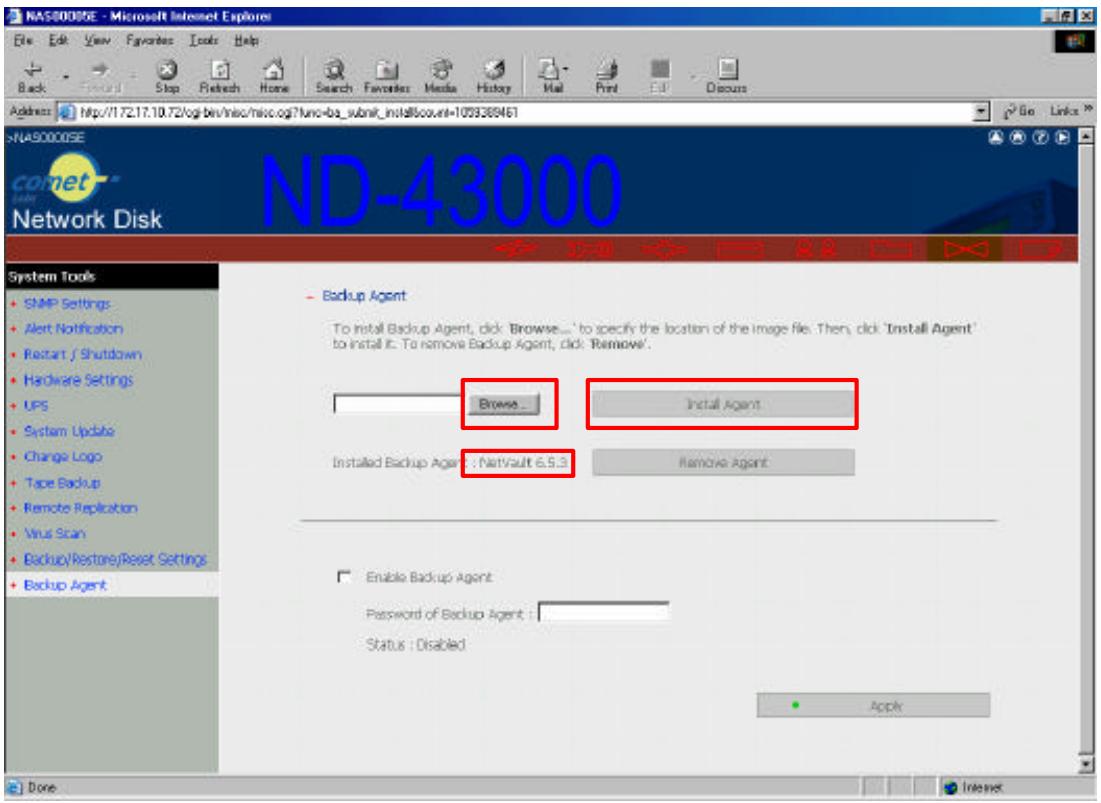1101x803 pixels.
Task: Open the Hardware Settings link
Action: click(x=79, y=380)
